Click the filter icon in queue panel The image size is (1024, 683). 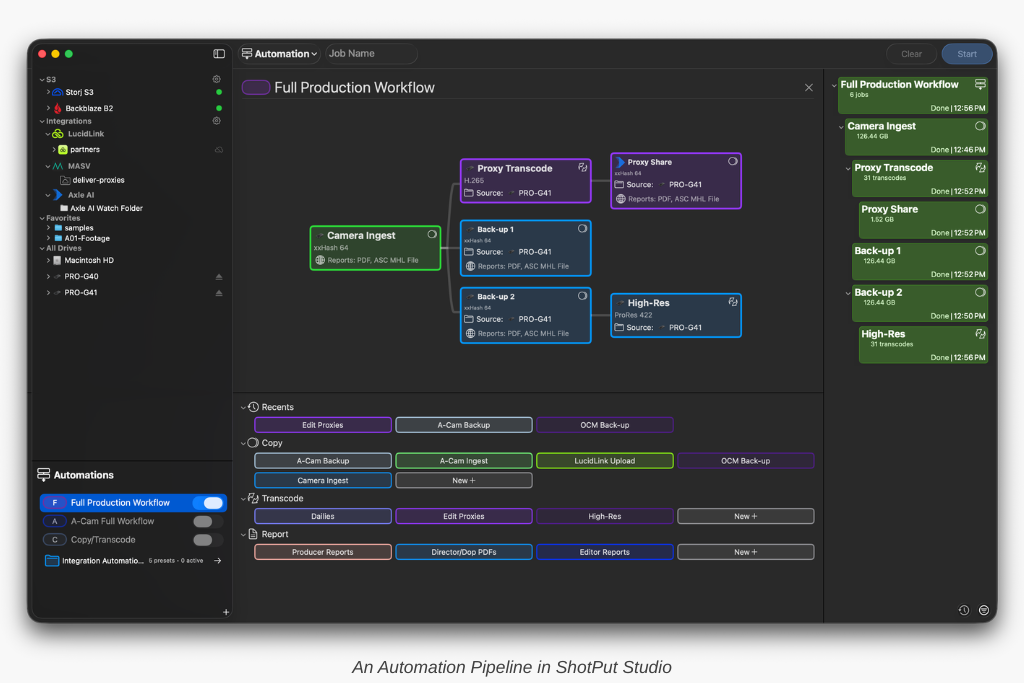[x=984, y=610]
